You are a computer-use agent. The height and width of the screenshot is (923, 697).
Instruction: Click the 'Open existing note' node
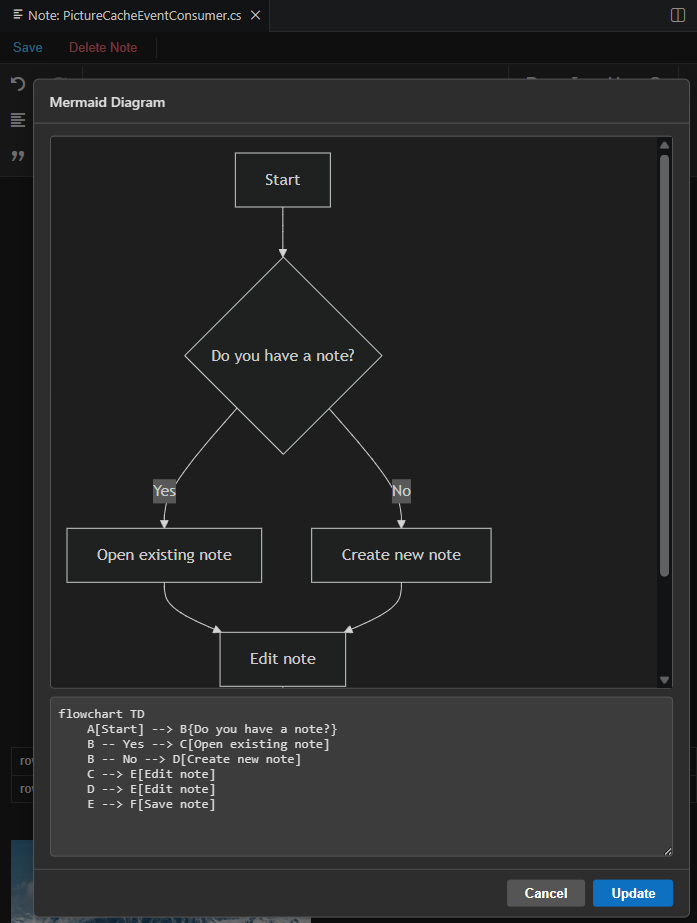(164, 555)
